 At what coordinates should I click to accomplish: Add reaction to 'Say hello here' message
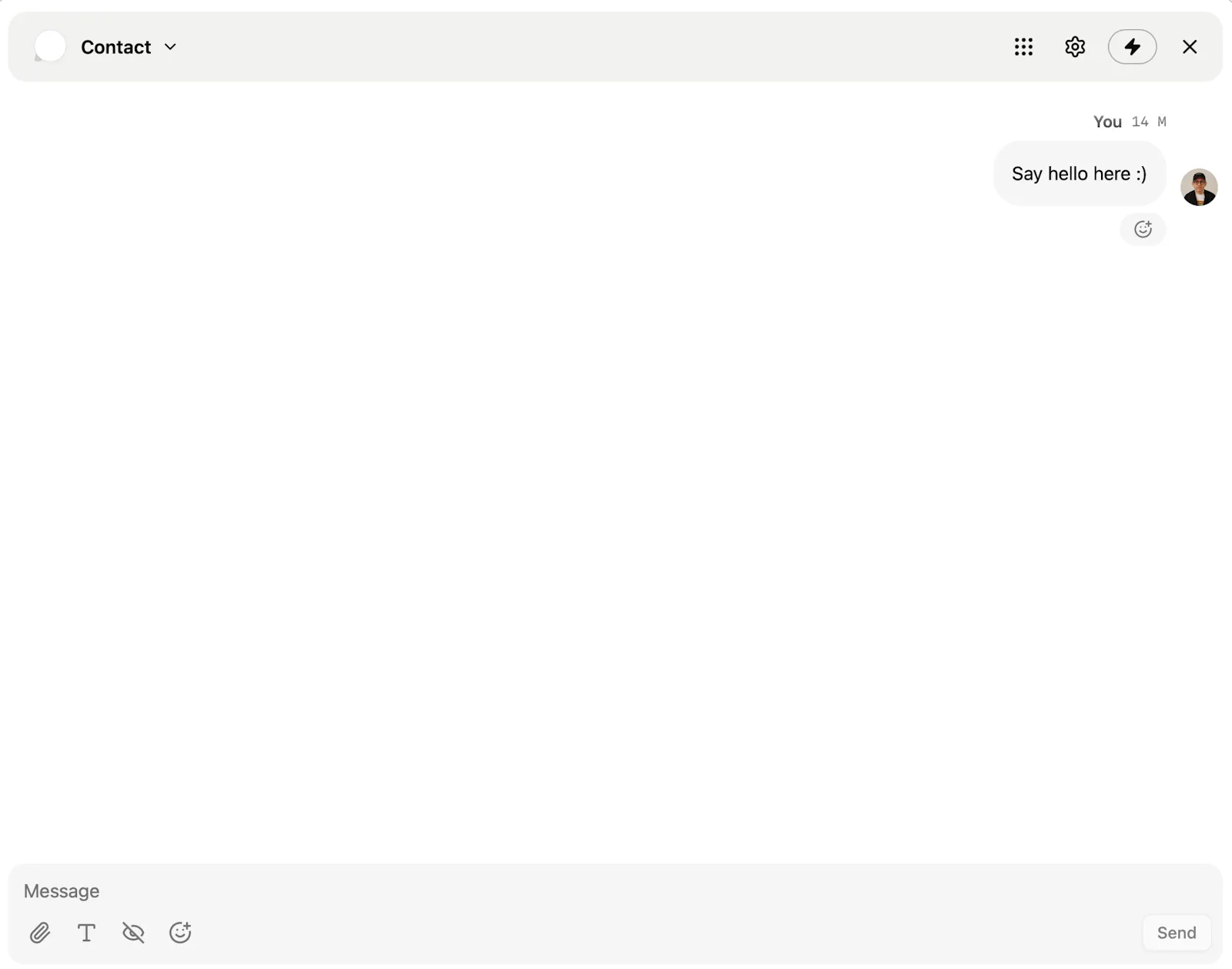[1143, 229]
